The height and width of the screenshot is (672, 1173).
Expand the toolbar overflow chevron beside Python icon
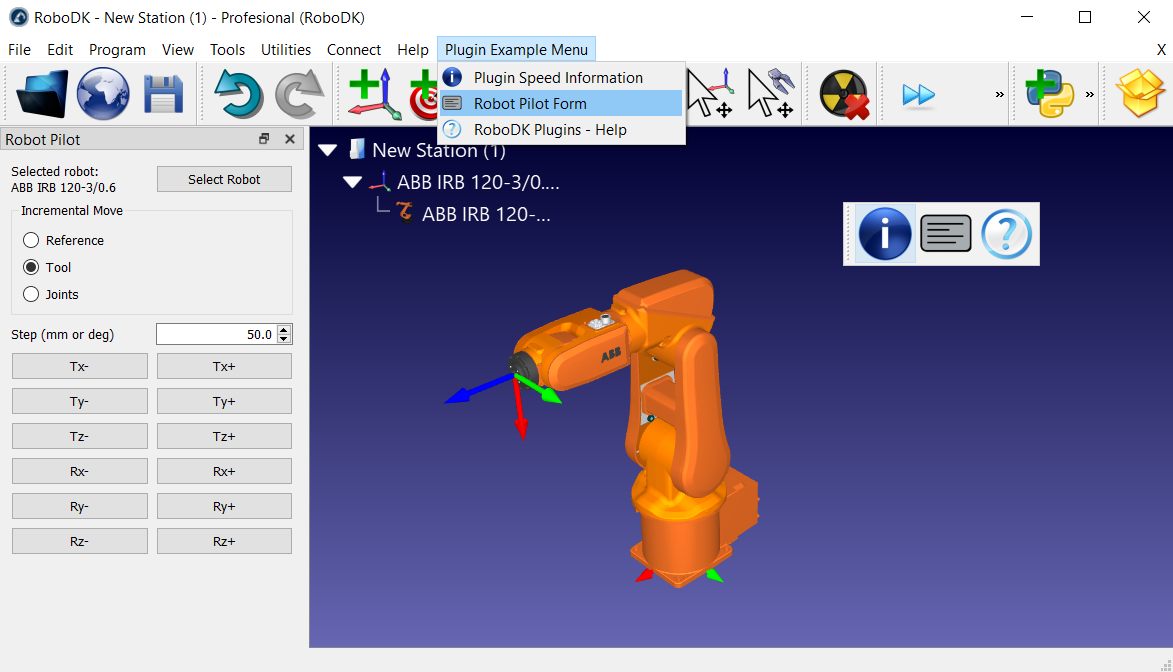point(1090,94)
